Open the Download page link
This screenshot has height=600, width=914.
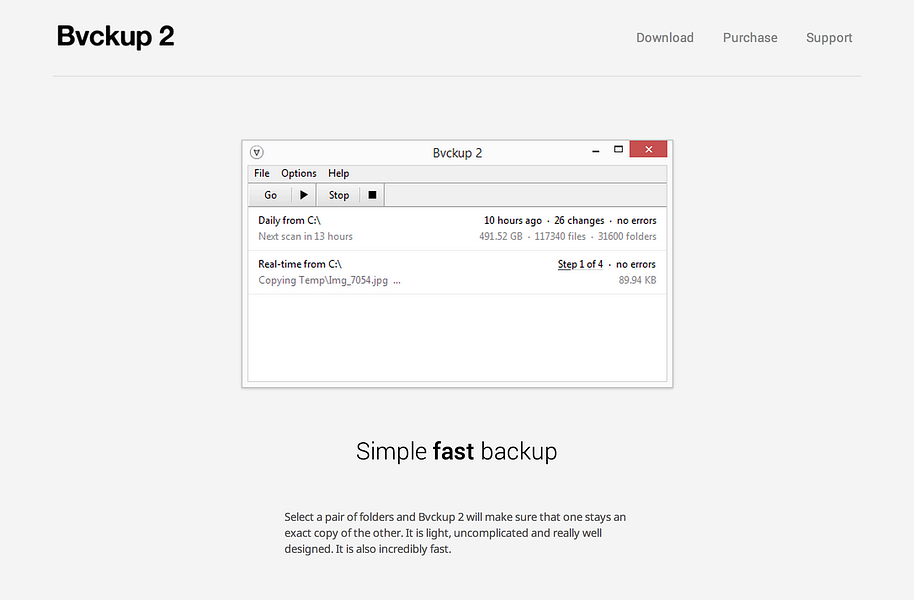(665, 38)
